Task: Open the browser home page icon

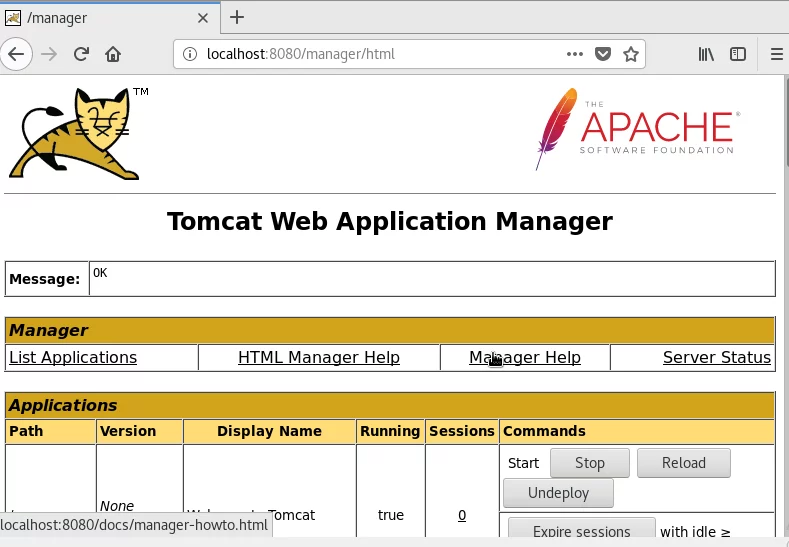Action: (113, 54)
